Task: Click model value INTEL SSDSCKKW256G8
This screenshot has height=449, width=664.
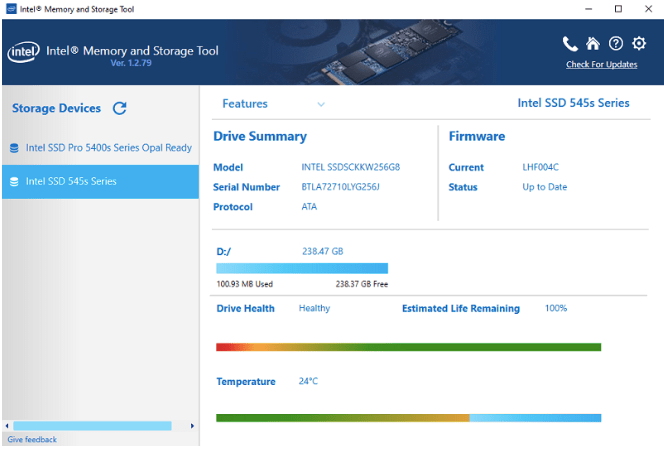Action: 351,167
